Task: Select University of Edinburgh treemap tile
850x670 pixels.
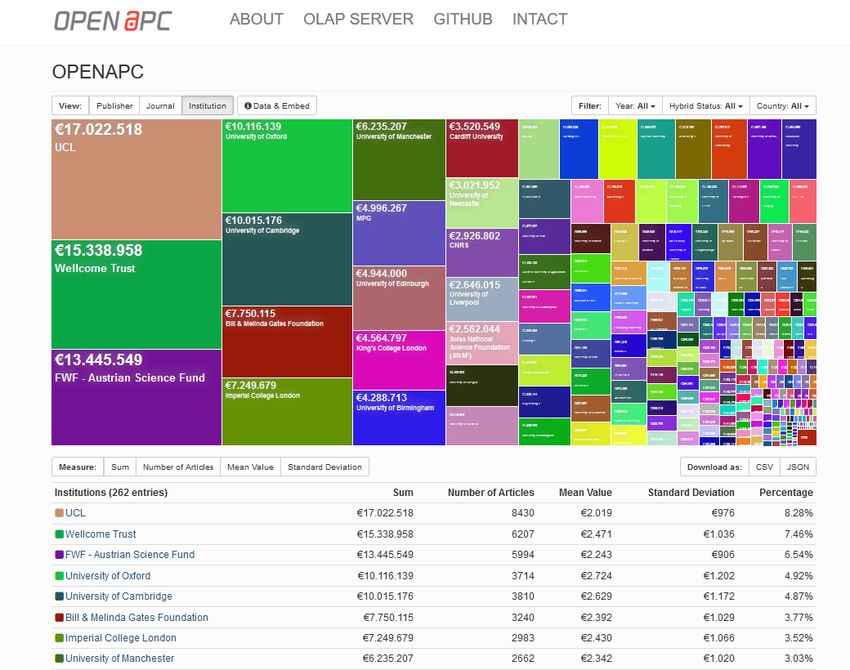Action: pos(399,298)
